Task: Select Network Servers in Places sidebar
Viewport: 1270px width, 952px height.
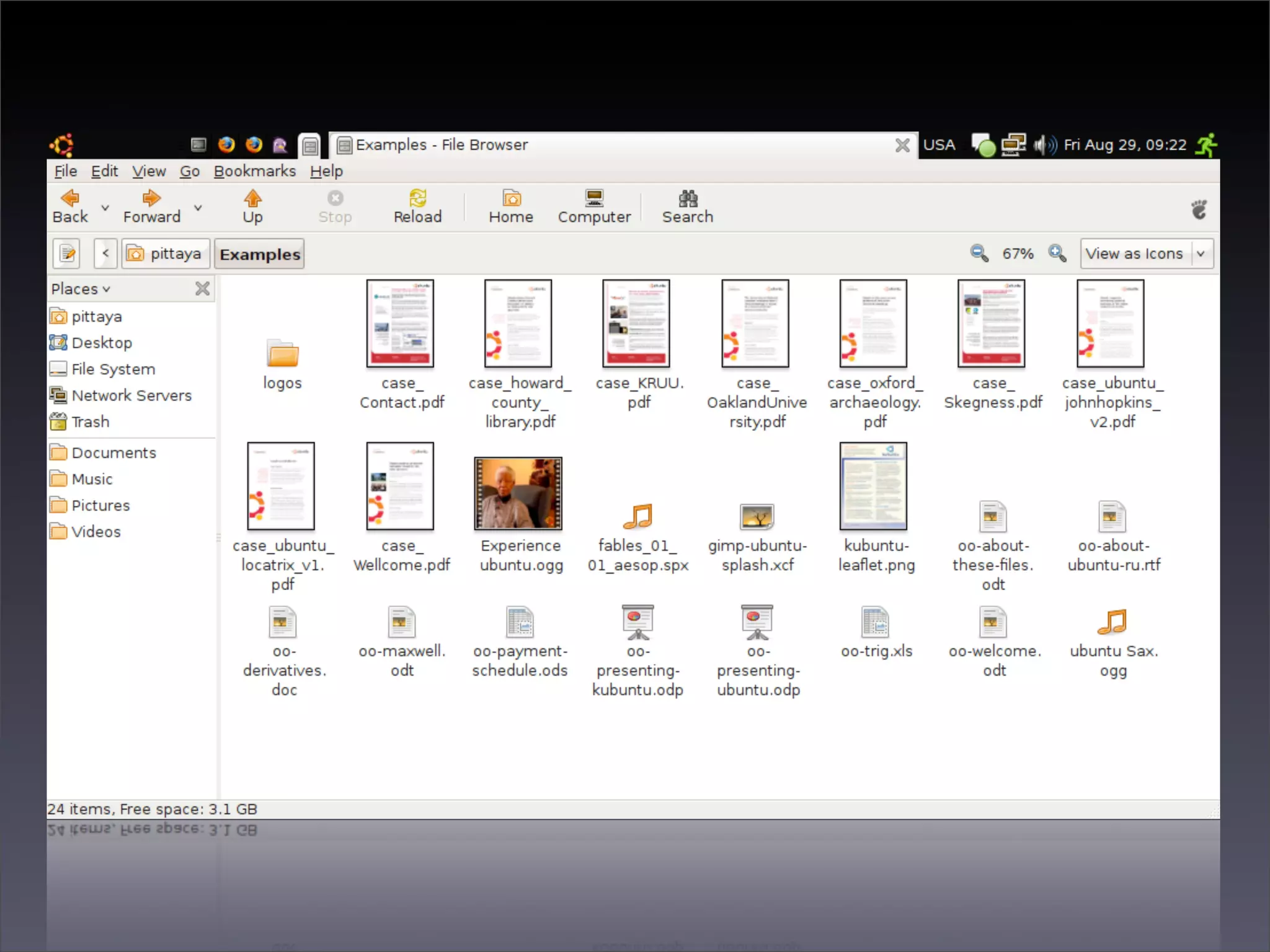Action: 131,395
